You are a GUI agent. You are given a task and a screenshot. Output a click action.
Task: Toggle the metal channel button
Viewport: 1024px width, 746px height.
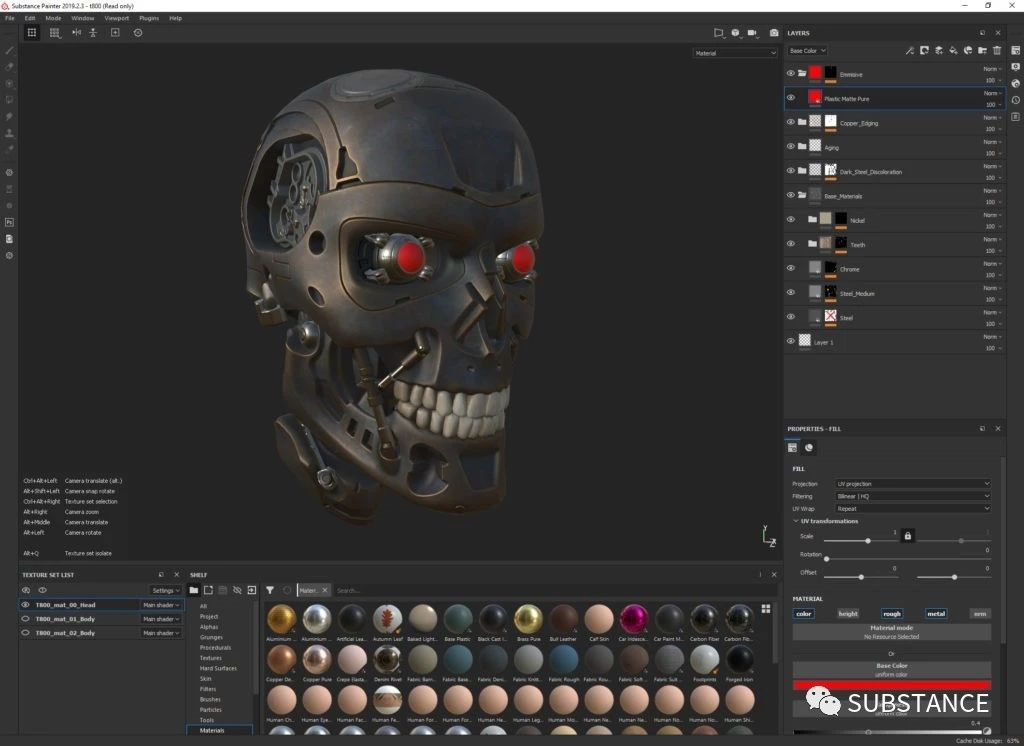936,613
